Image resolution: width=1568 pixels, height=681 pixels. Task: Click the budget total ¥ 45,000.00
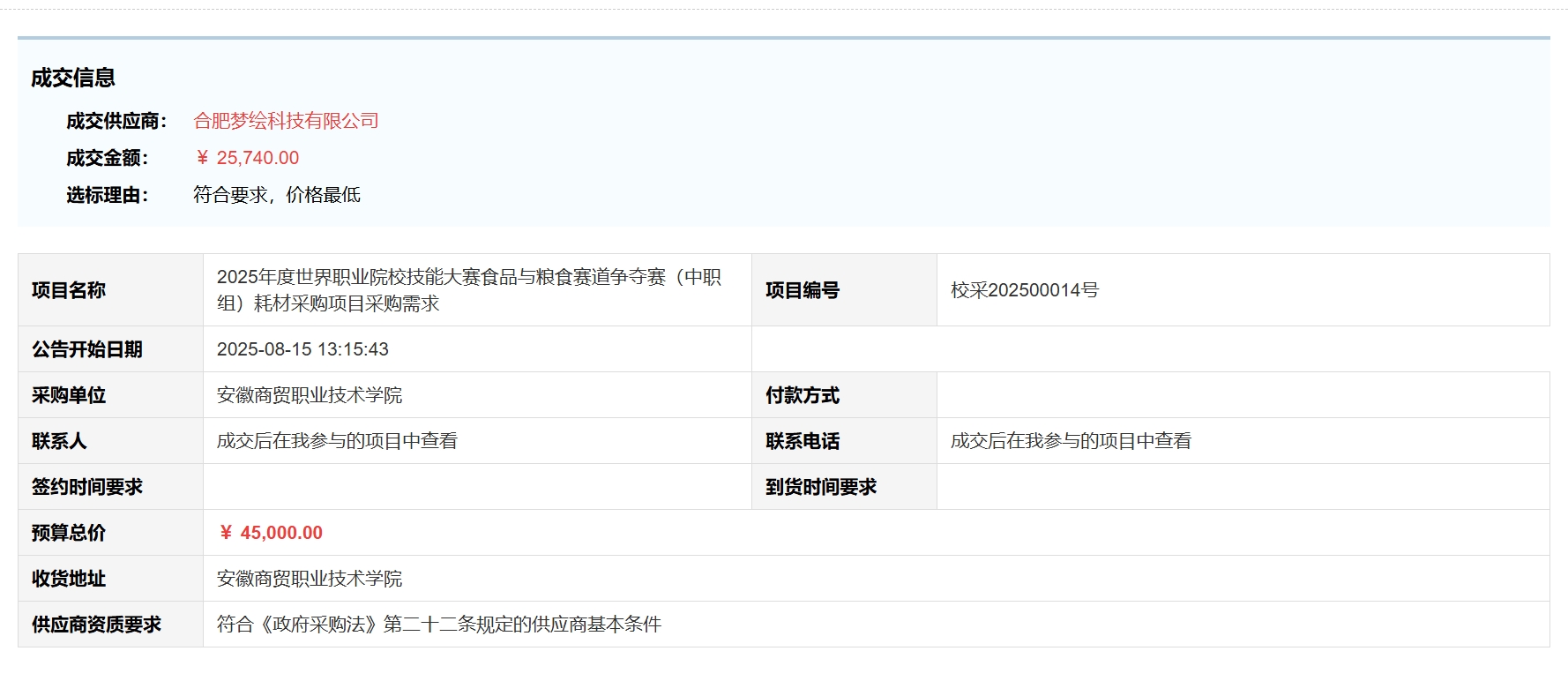pyautogui.click(x=272, y=533)
